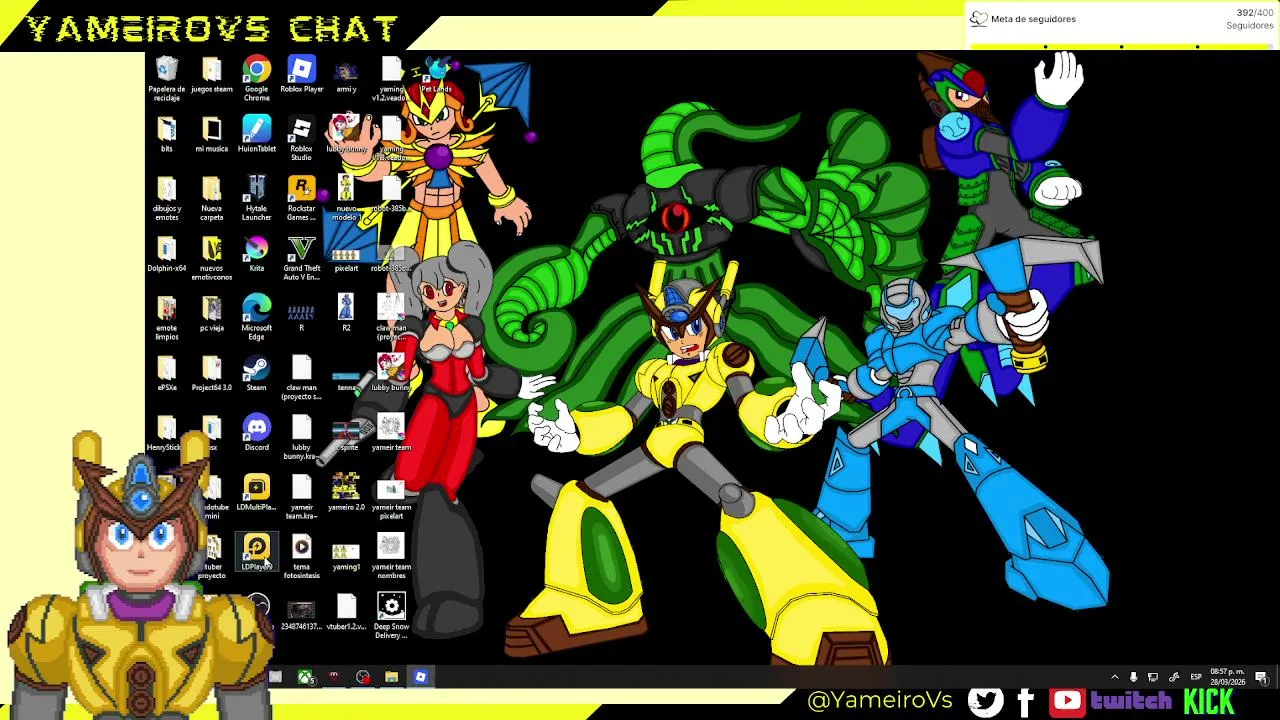Open the yameir team.kra~ file
The height and width of the screenshot is (720, 1280).
(301, 498)
